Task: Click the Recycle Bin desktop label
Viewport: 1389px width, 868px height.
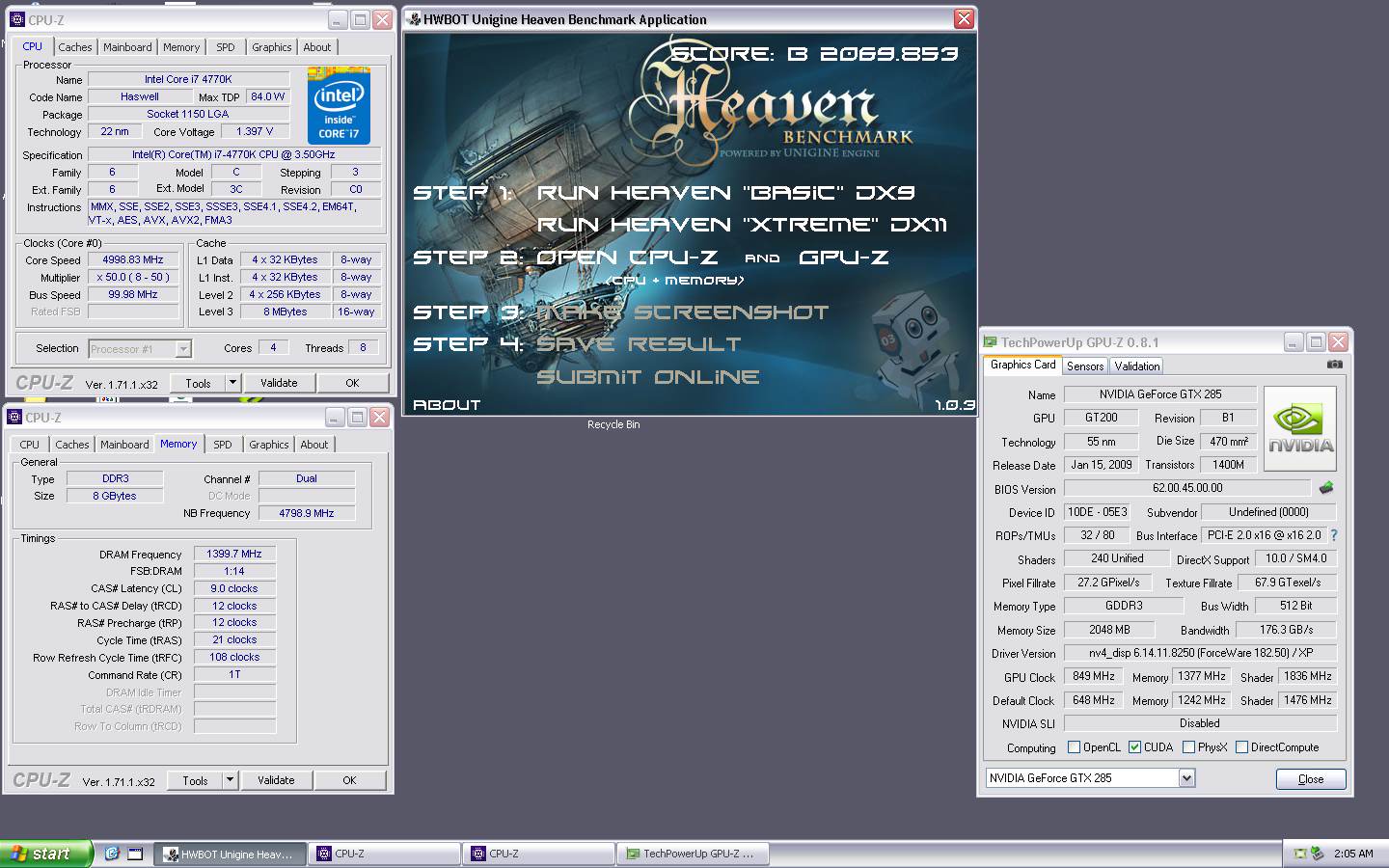Action: point(613,424)
